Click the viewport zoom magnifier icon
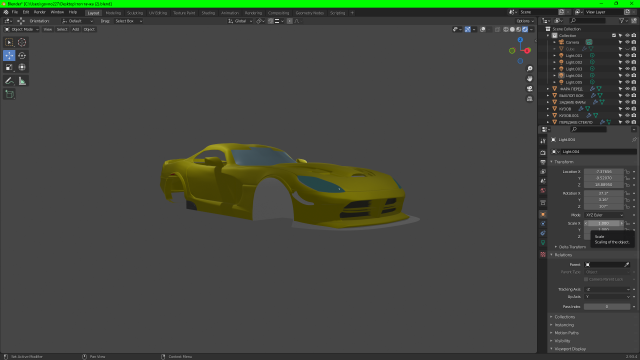This screenshot has width=640, height=360. [x=529, y=69]
